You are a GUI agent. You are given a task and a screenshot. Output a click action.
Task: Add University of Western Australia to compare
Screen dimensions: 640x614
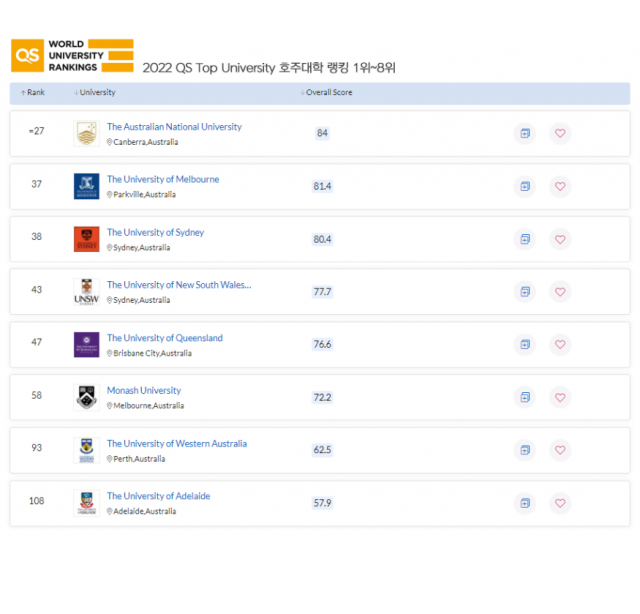(524, 450)
